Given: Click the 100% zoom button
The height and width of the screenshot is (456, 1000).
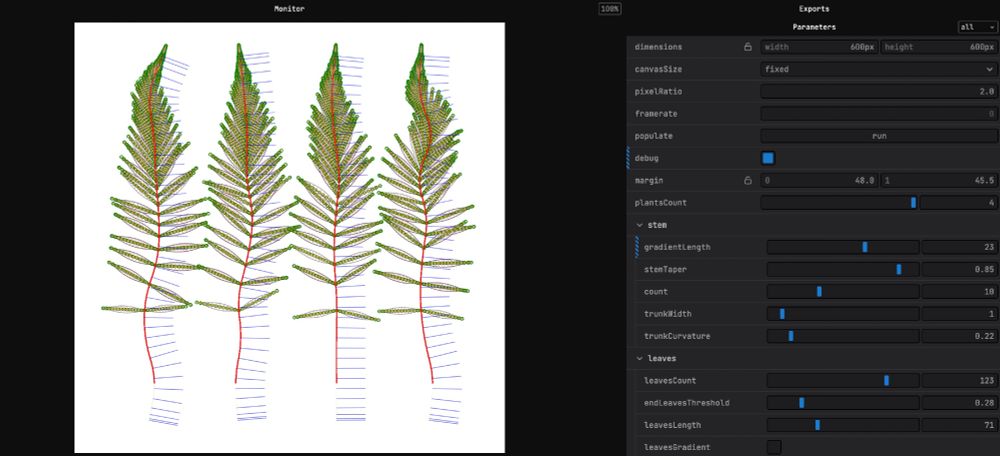Looking at the screenshot, I should pos(610,9).
